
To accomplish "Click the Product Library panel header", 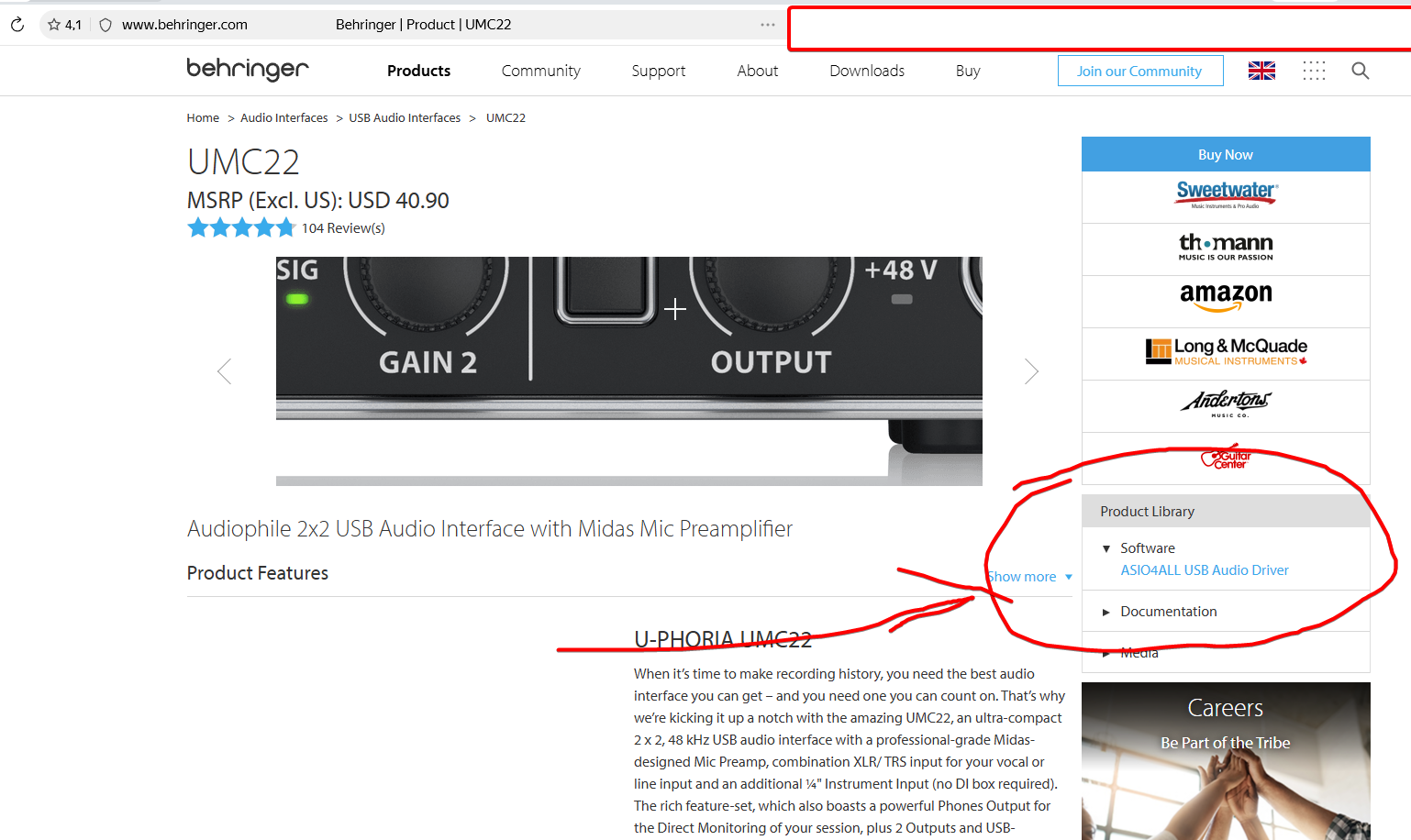I will (1226, 511).
